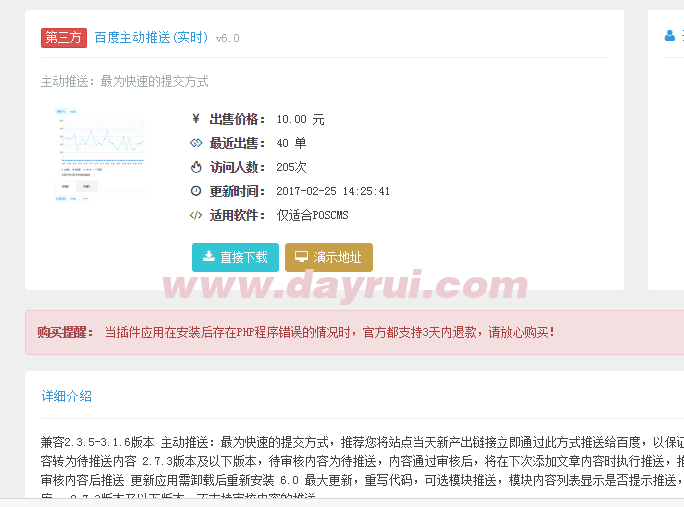Click the 最近出售 label

click(x=237, y=143)
